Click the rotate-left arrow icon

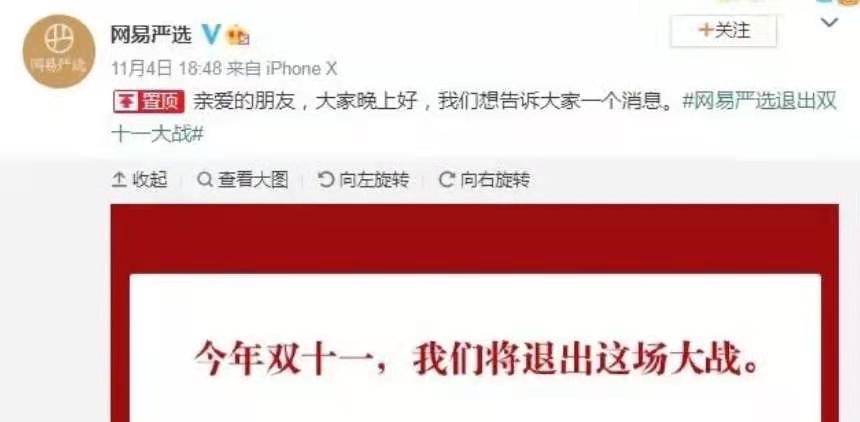tap(326, 180)
